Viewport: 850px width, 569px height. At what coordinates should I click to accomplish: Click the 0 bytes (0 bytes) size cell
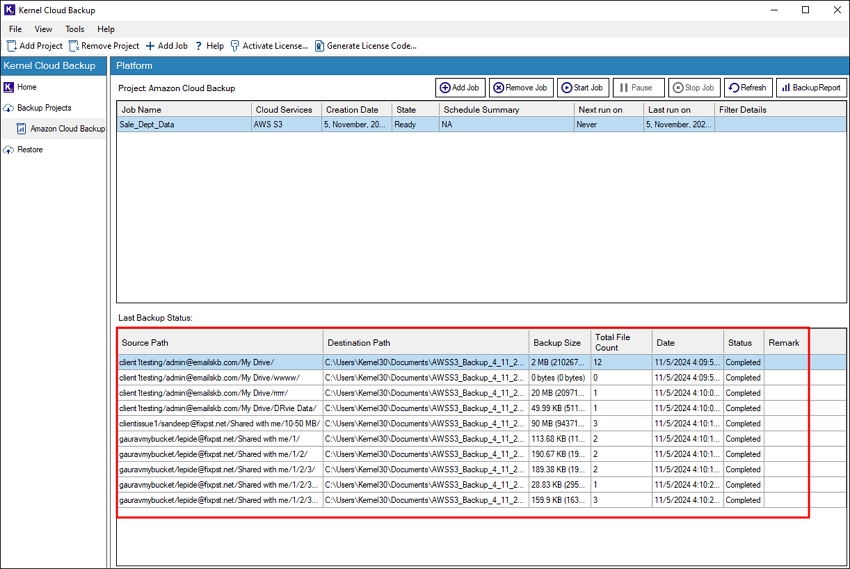coord(560,378)
